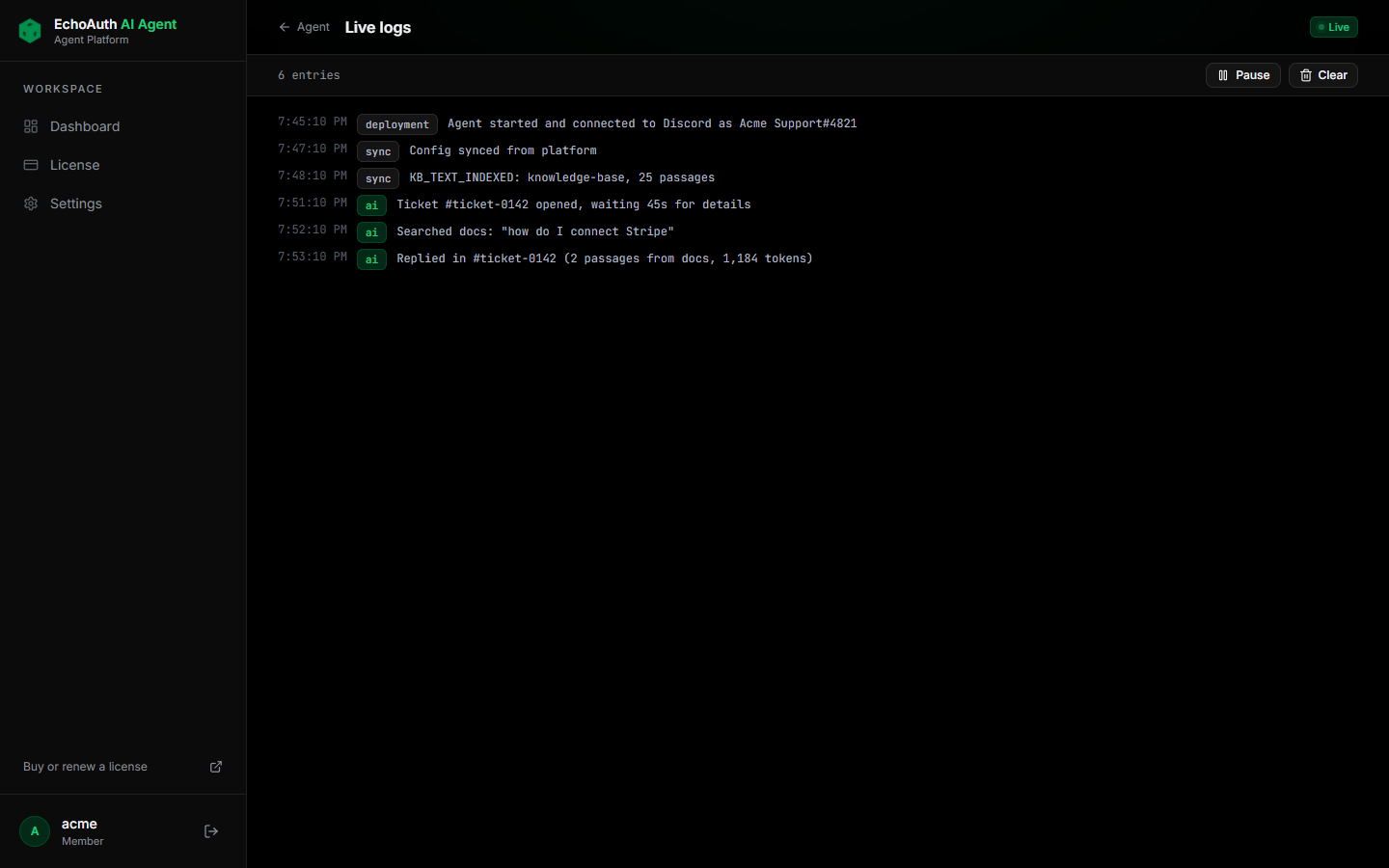
Task: Click the Member role label
Action: pyautogui.click(x=83, y=841)
